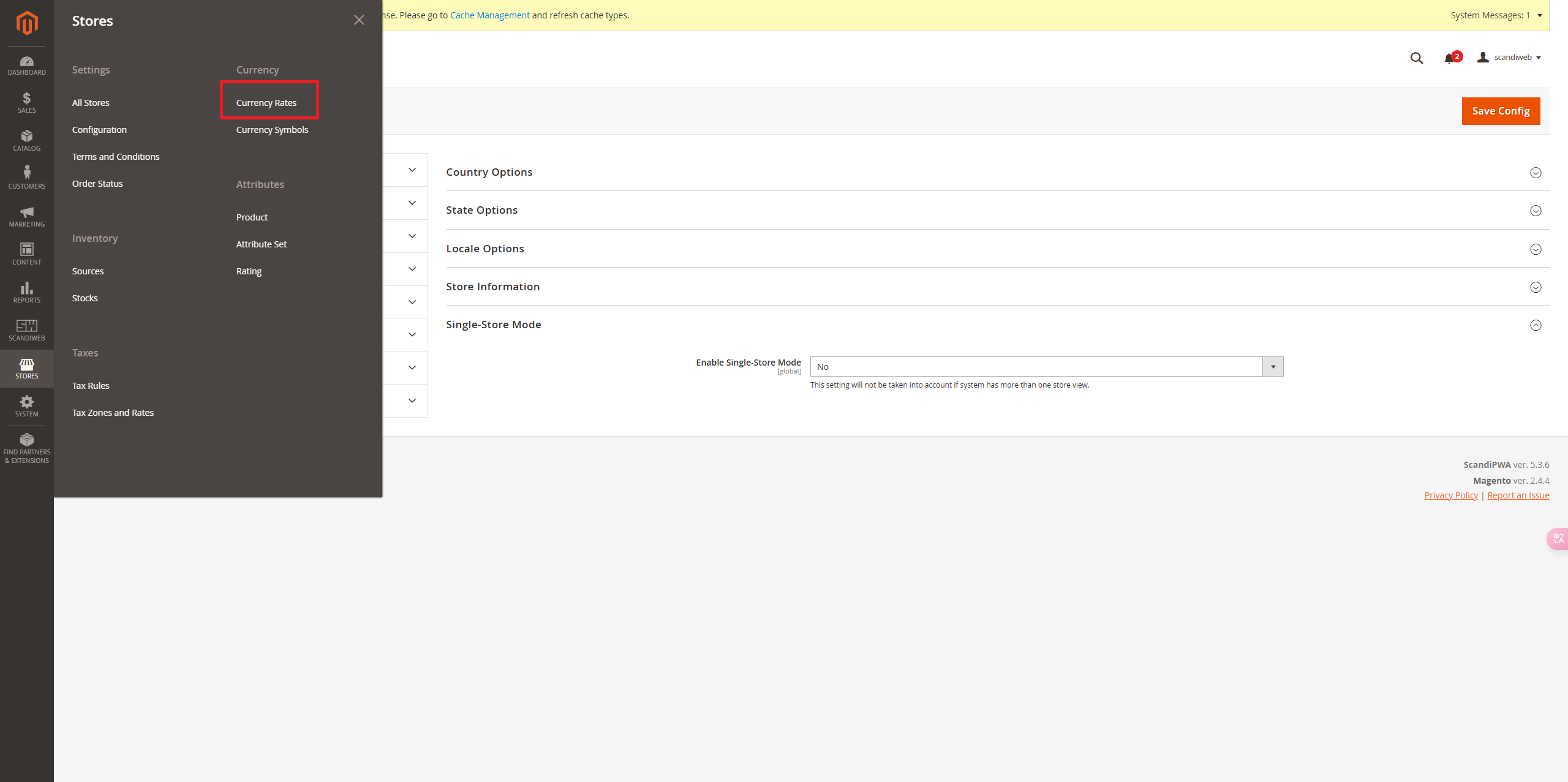Open the notifications bell icon
1568x782 pixels.
pos(1449,58)
